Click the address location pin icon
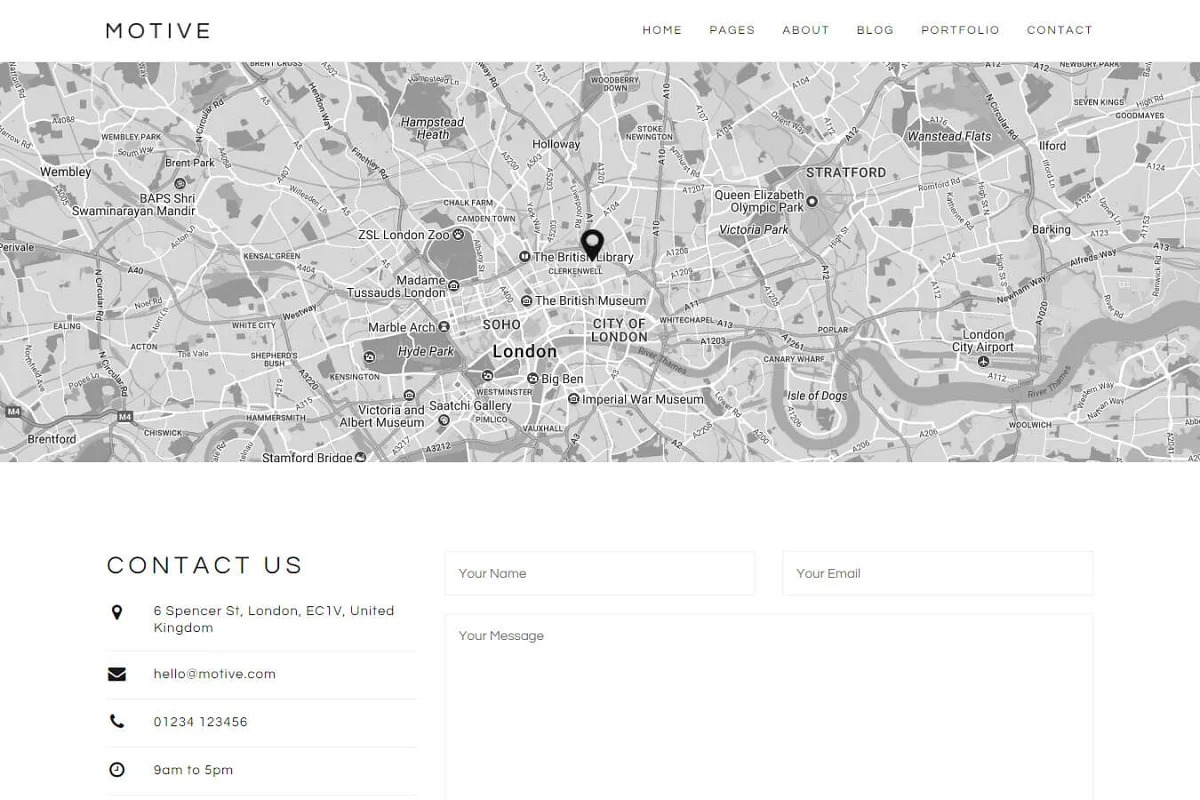This screenshot has height=800, width=1200. pos(117,612)
